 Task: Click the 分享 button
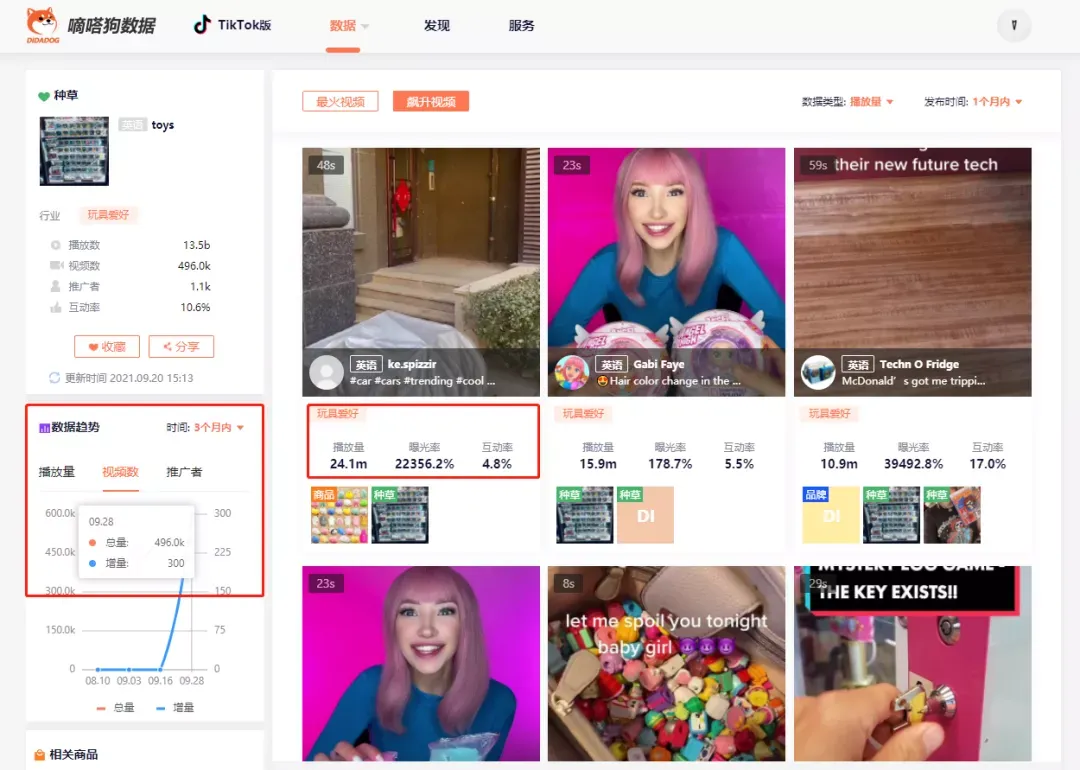point(181,346)
